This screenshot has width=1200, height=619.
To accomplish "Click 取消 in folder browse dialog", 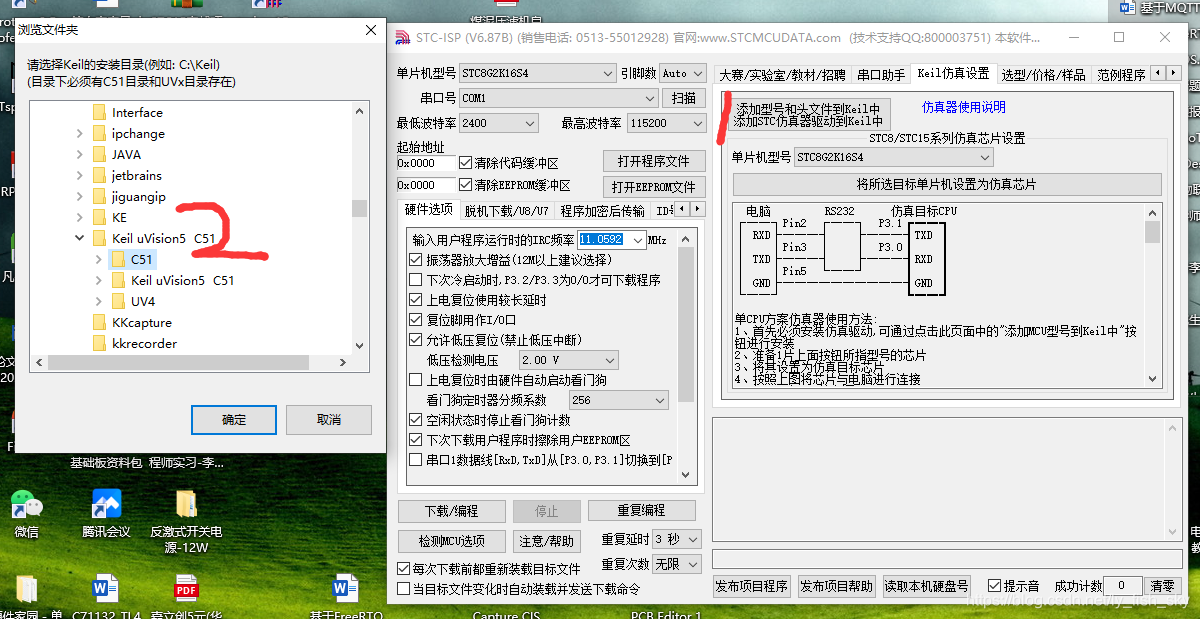I will pos(329,419).
